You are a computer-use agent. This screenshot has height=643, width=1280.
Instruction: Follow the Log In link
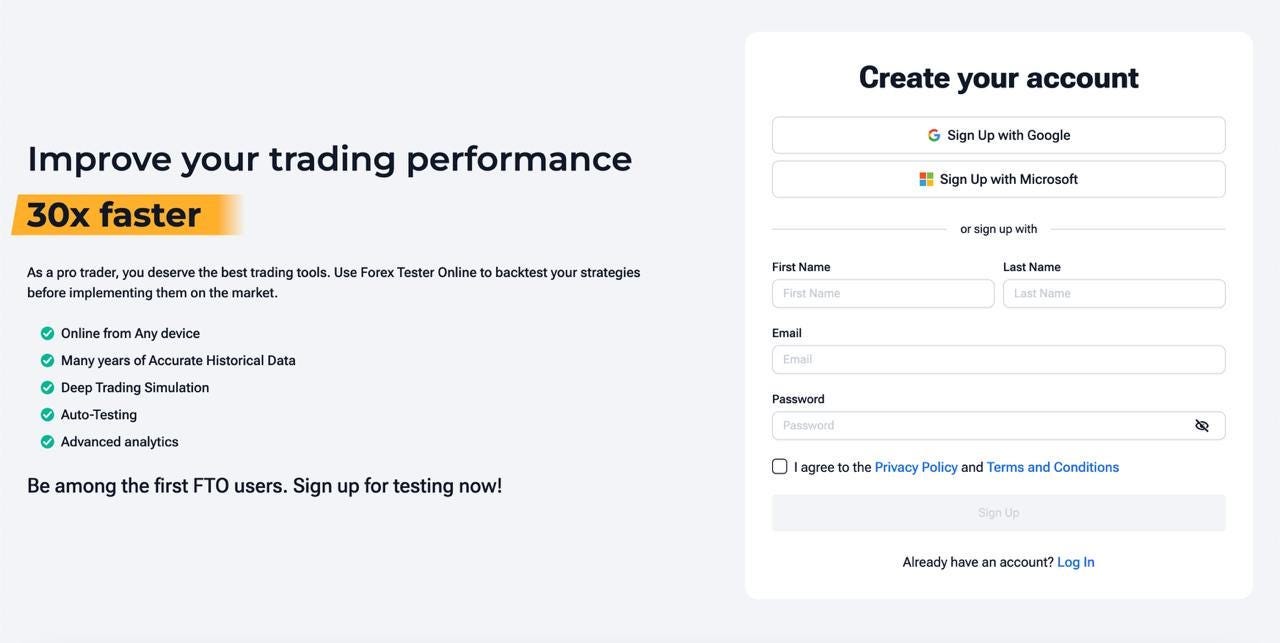tap(1076, 562)
